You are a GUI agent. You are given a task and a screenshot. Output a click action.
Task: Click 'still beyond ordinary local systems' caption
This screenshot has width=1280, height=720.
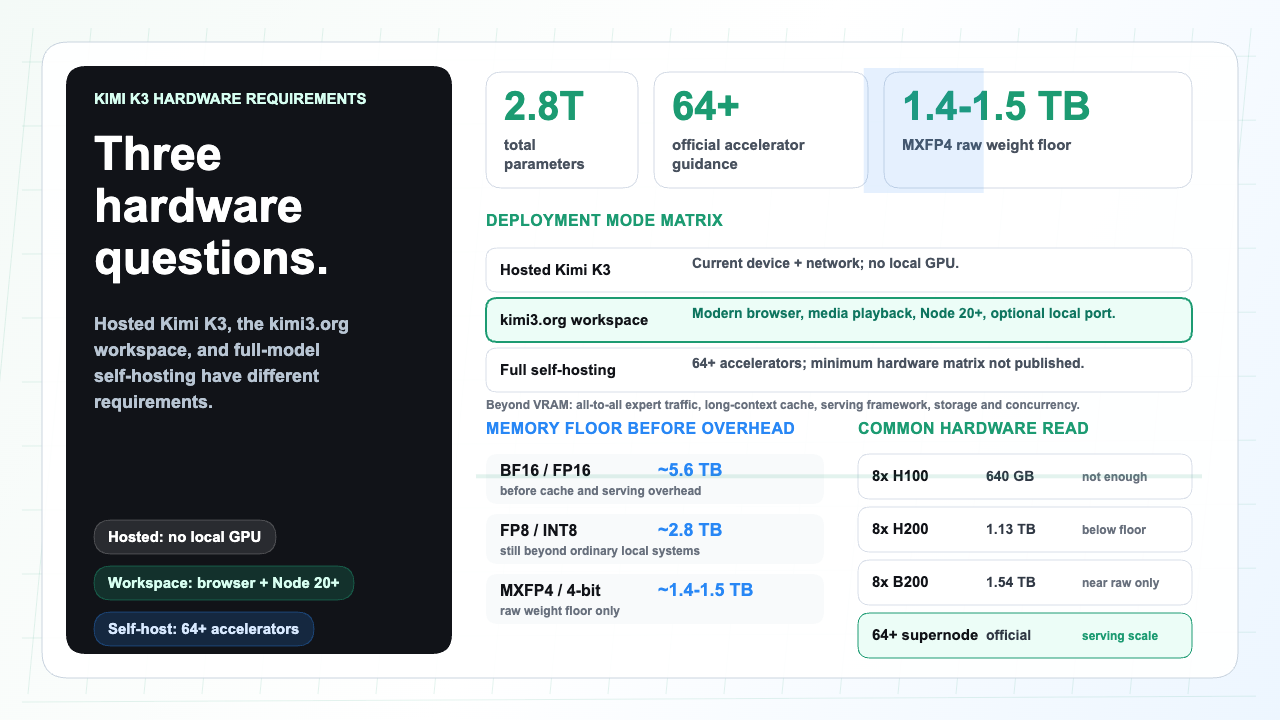click(599, 551)
